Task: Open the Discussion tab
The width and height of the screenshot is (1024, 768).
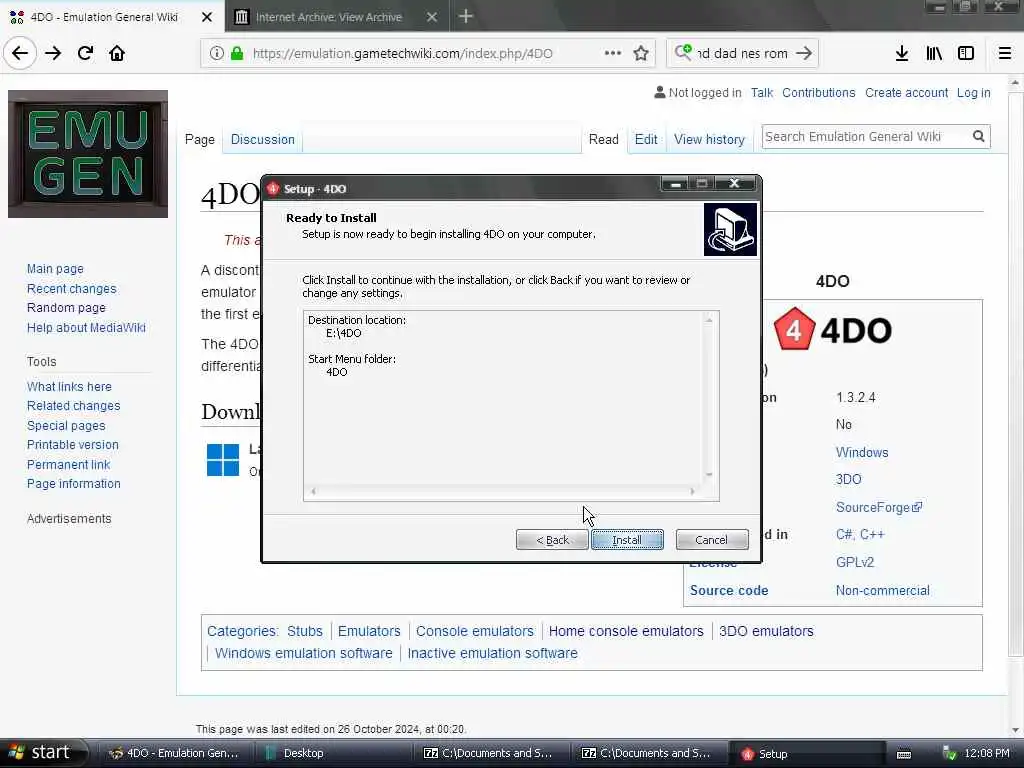Action: [x=263, y=139]
